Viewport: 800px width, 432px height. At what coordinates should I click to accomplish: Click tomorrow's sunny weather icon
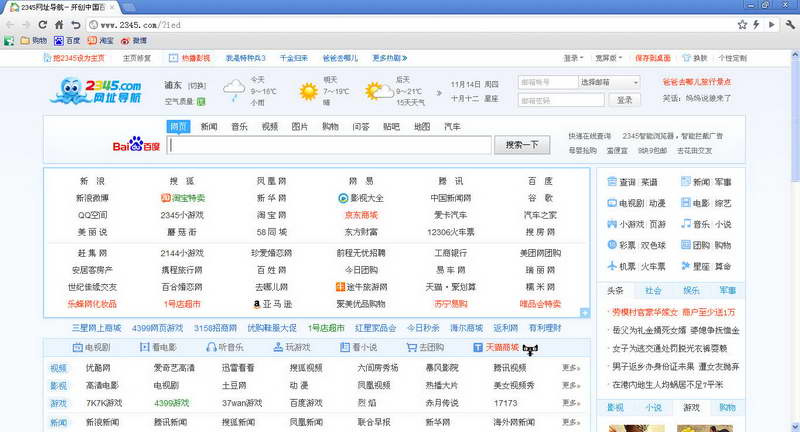[x=309, y=91]
